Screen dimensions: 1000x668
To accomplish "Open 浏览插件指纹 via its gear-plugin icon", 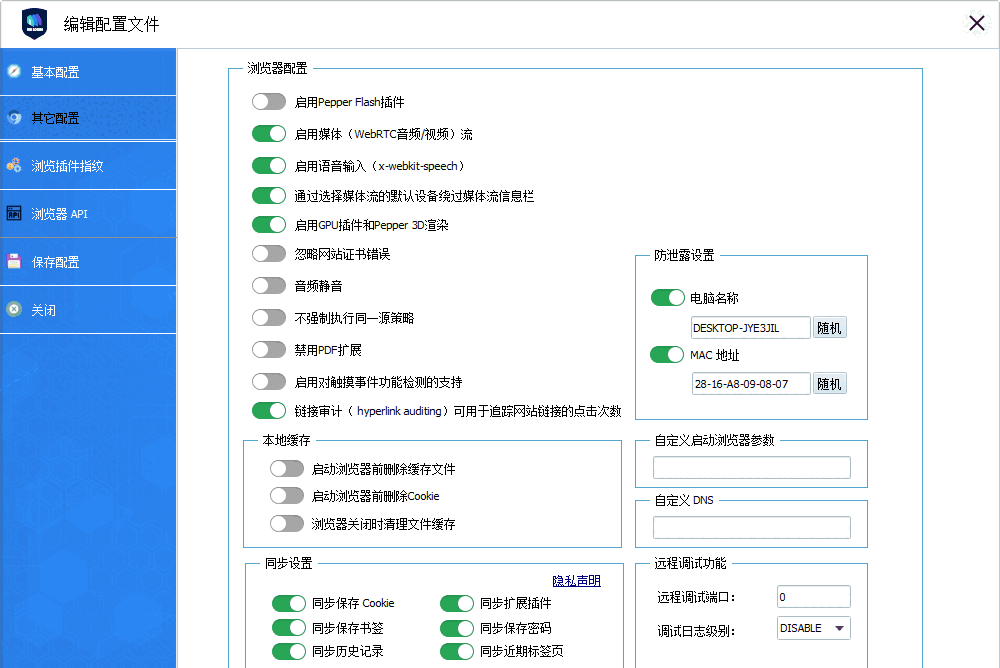I will [13, 165].
